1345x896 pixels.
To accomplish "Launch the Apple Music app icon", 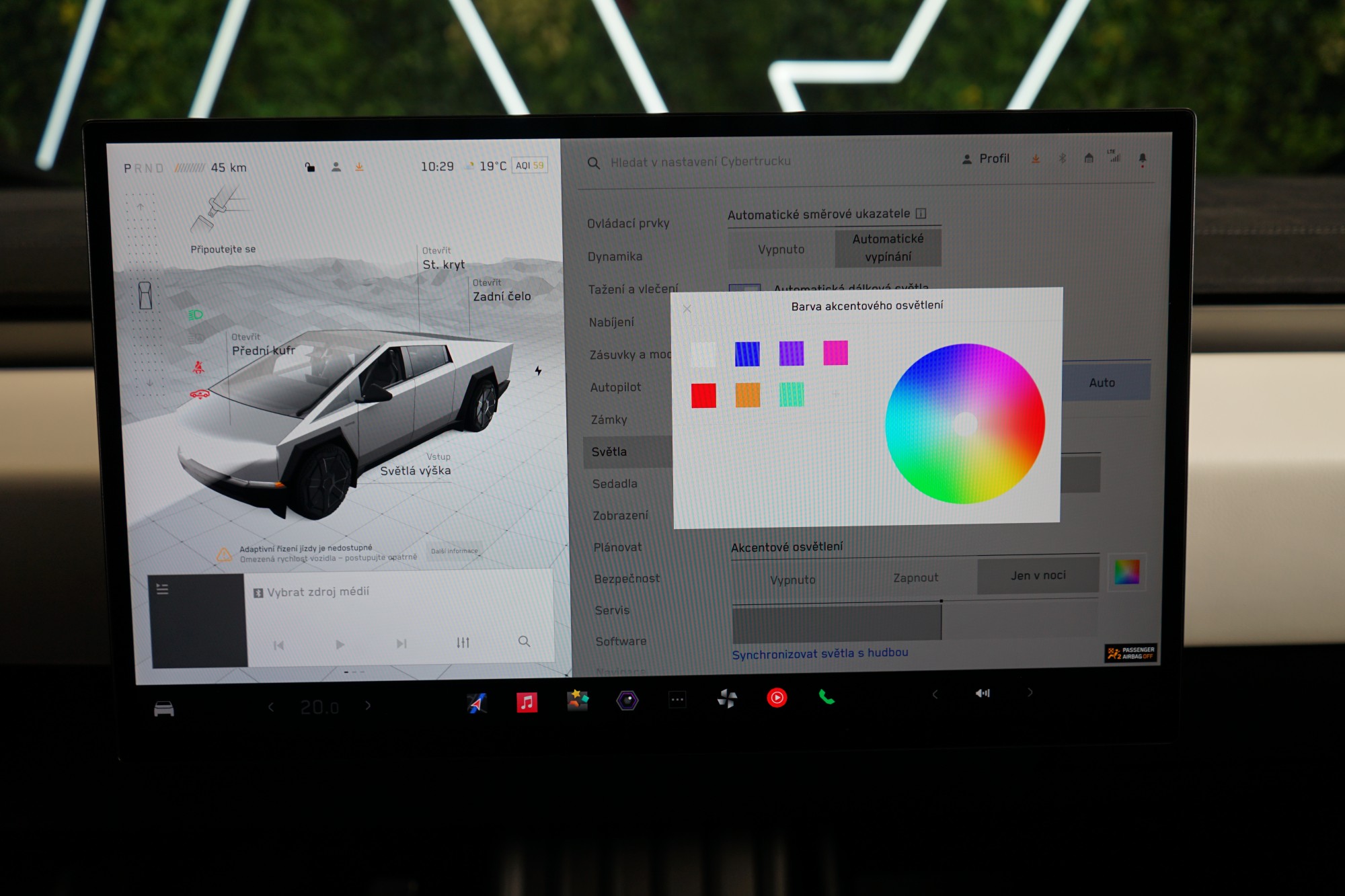I will tap(527, 702).
